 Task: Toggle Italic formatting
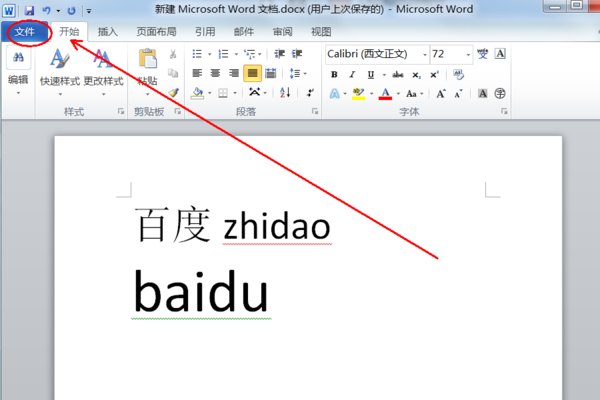352,74
